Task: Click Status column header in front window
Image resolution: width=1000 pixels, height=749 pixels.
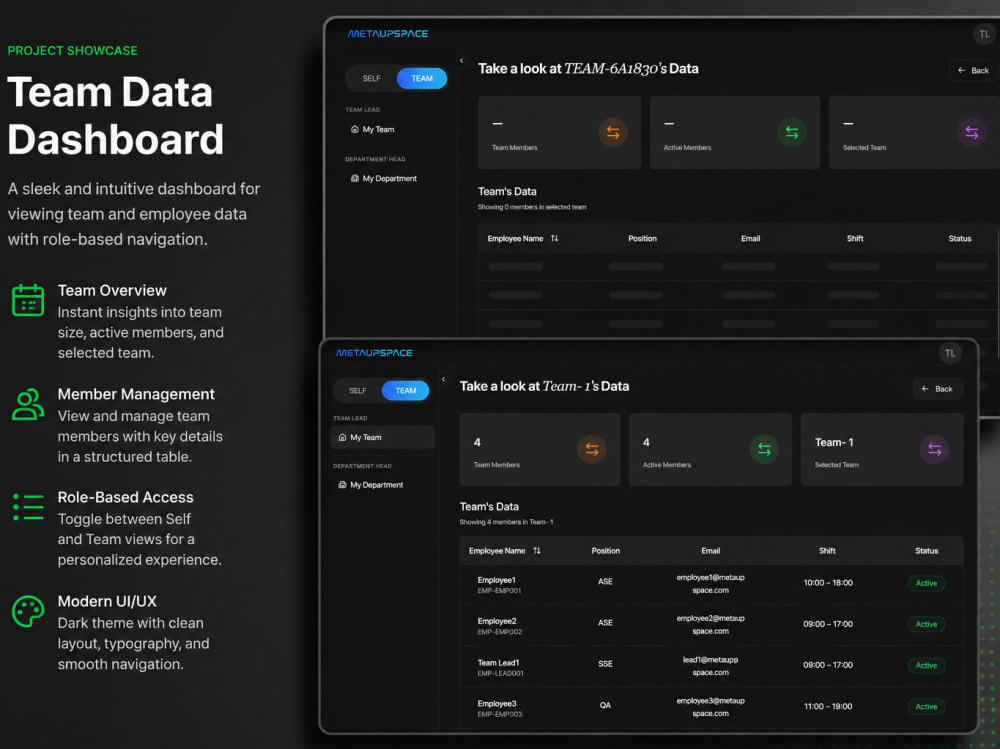Action: (x=926, y=551)
